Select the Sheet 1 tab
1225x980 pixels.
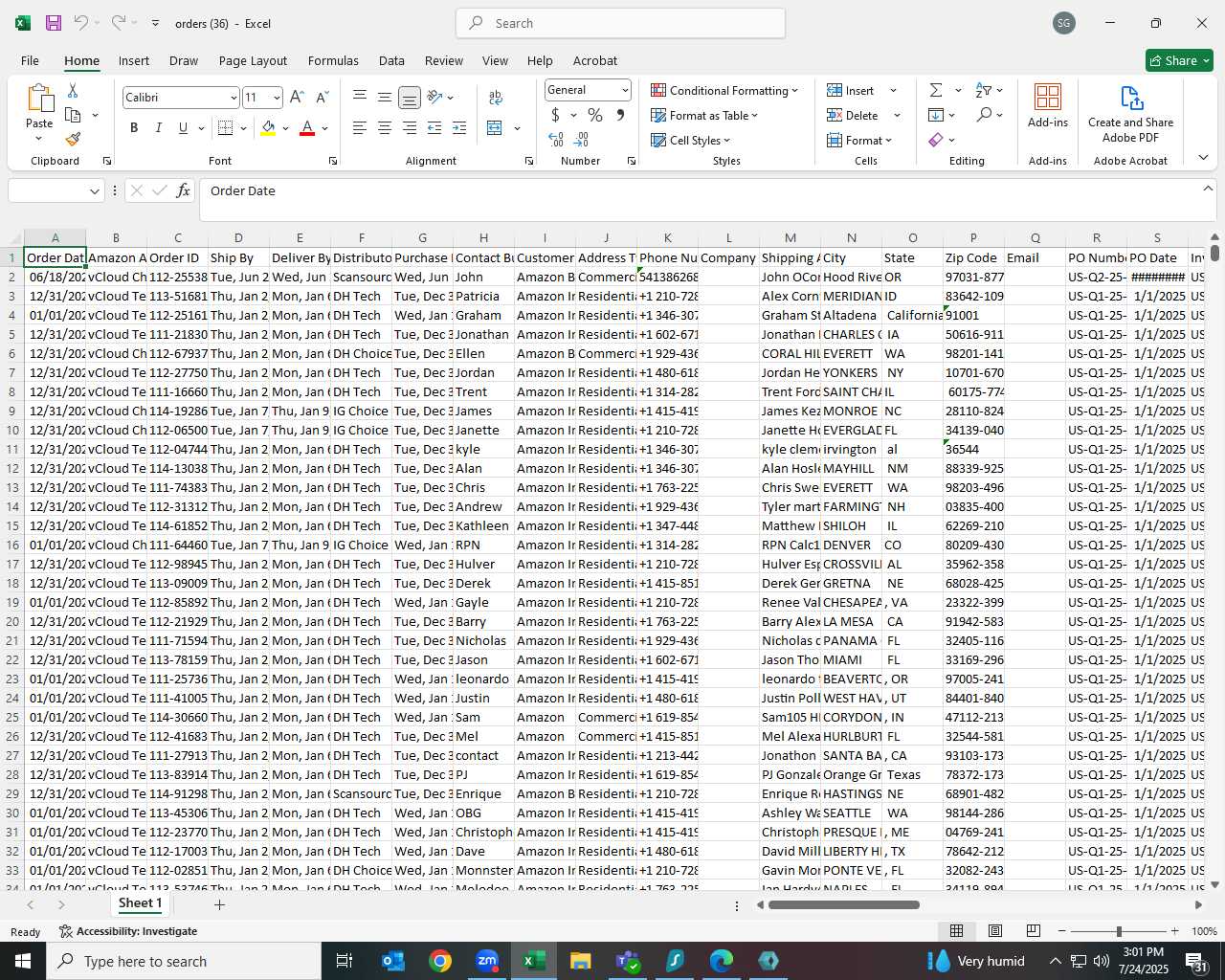coord(140,903)
